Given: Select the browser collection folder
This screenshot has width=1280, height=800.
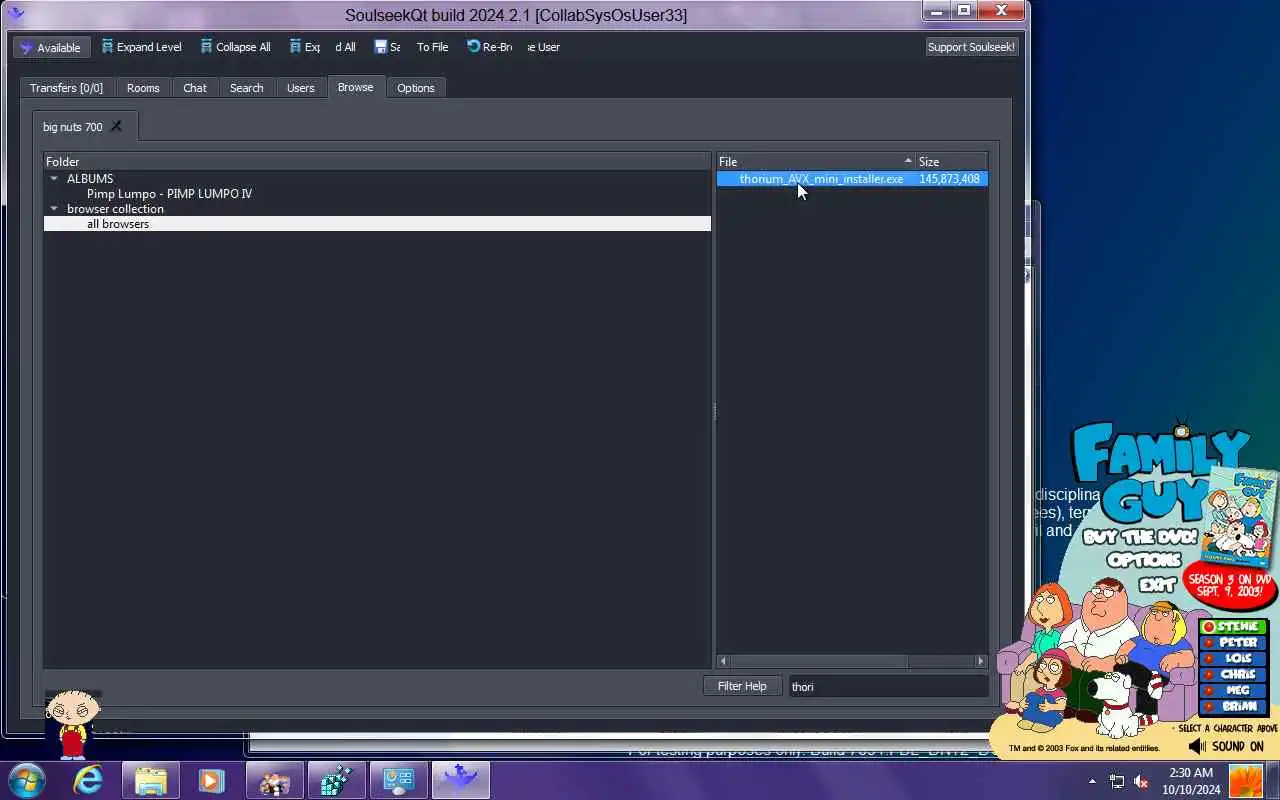Looking at the screenshot, I should coord(115,209).
